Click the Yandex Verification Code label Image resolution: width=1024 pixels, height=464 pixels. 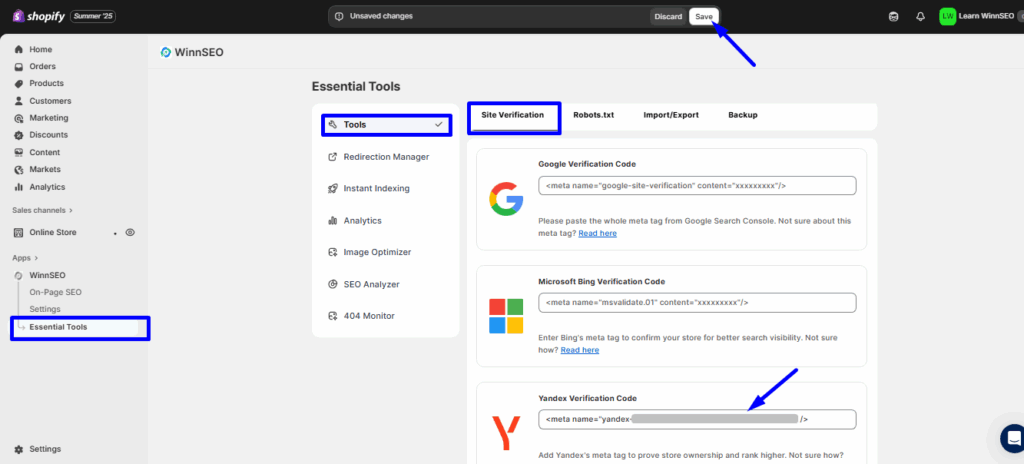tap(587, 398)
